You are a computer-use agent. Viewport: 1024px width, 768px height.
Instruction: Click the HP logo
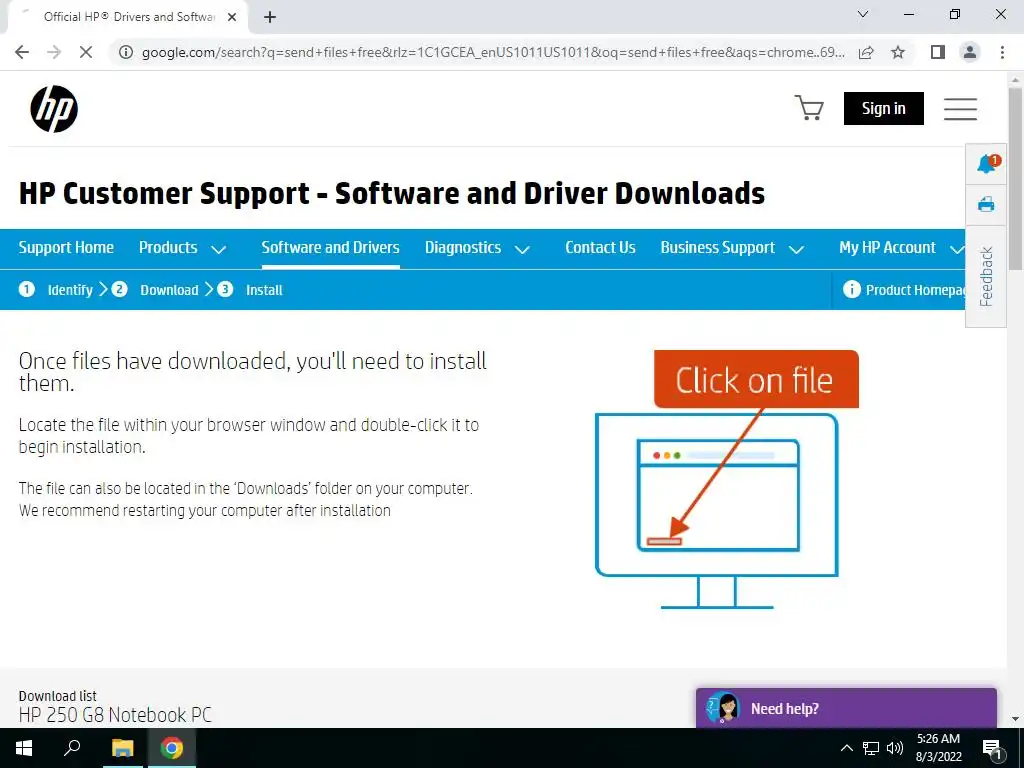click(x=54, y=109)
